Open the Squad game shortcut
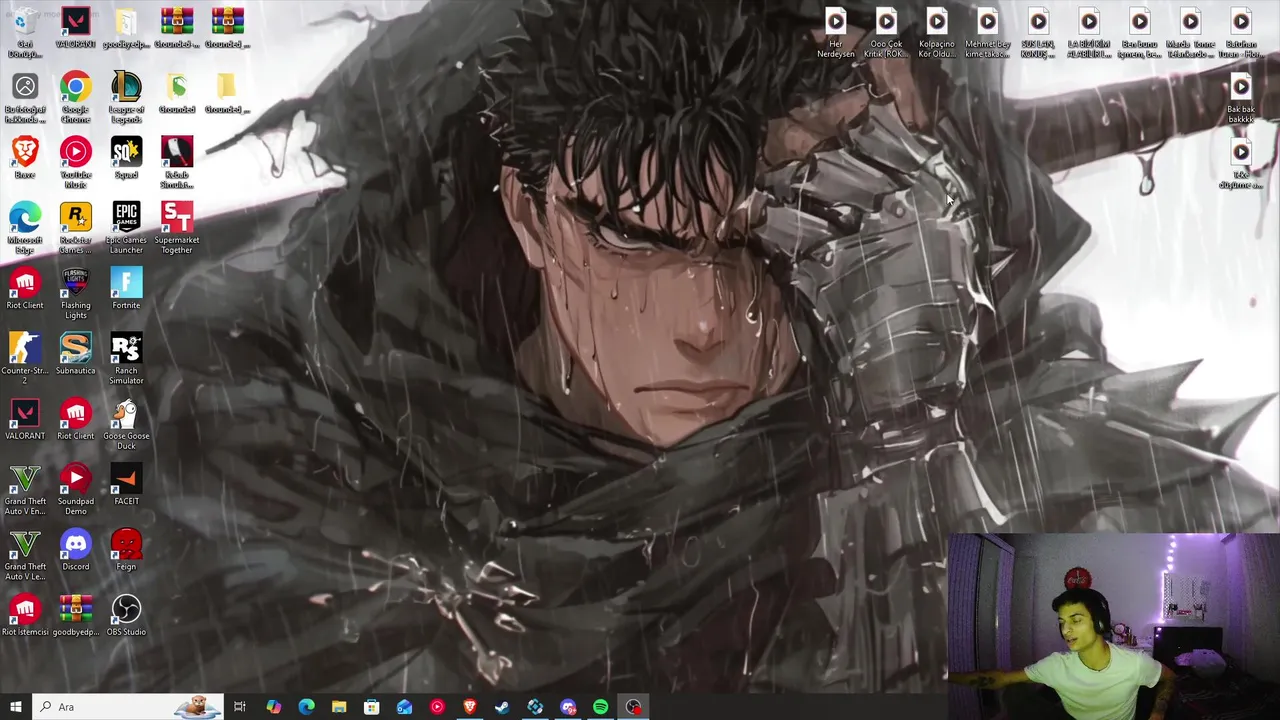The height and width of the screenshot is (720, 1280). (x=126, y=158)
